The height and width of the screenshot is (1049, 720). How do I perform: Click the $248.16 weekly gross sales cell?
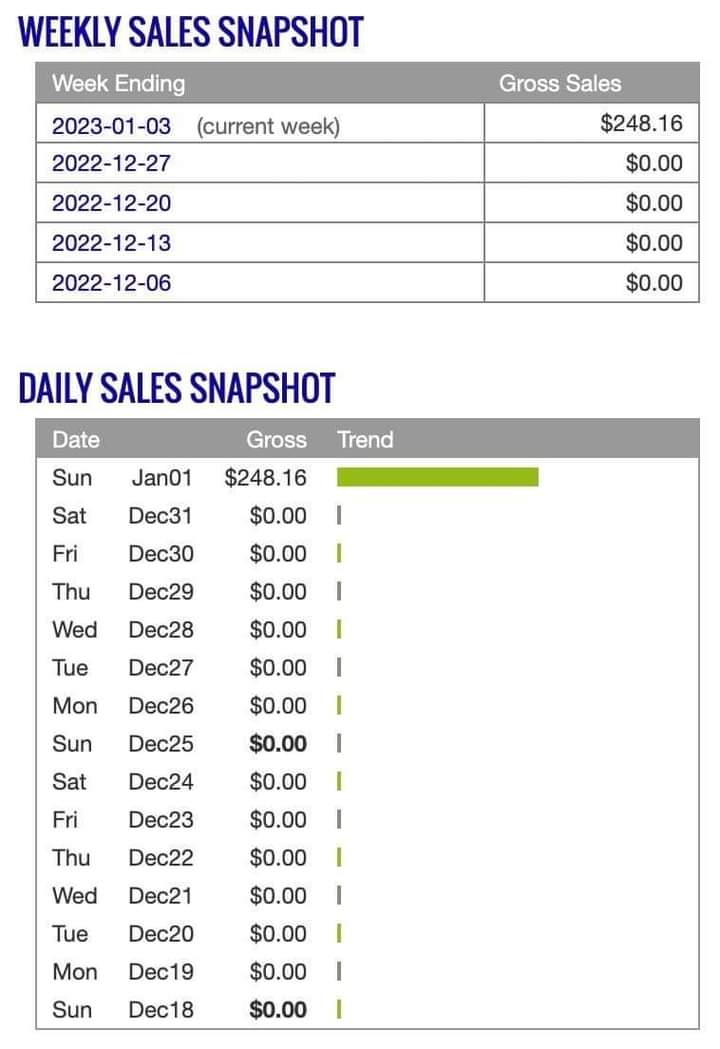pyautogui.click(x=641, y=124)
